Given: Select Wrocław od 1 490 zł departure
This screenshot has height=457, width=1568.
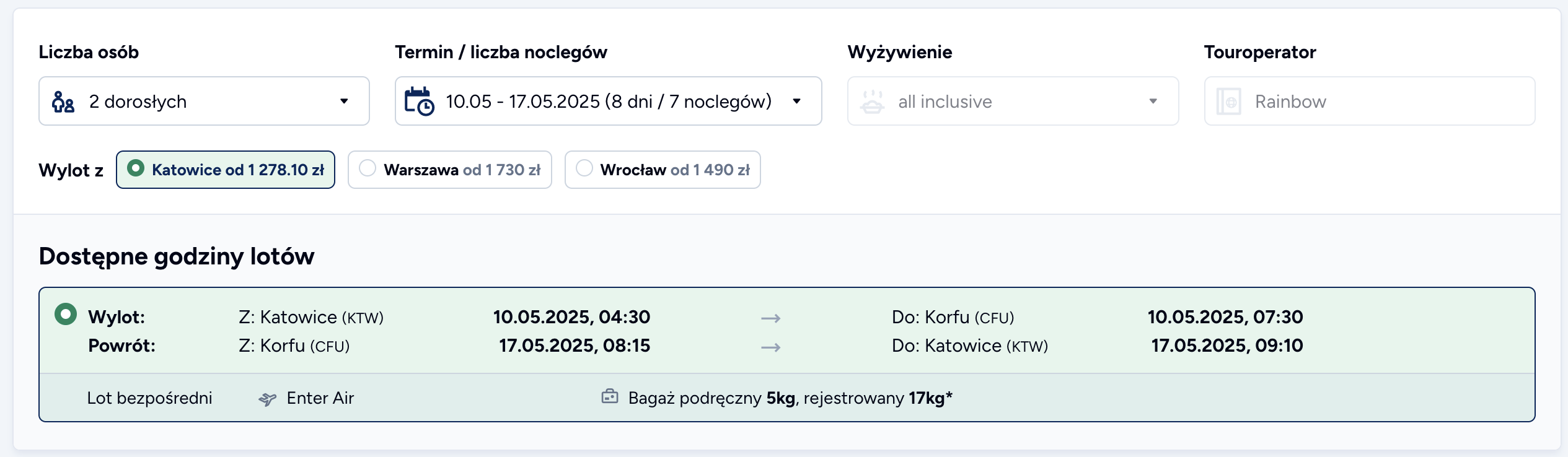Looking at the screenshot, I should click(663, 170).
